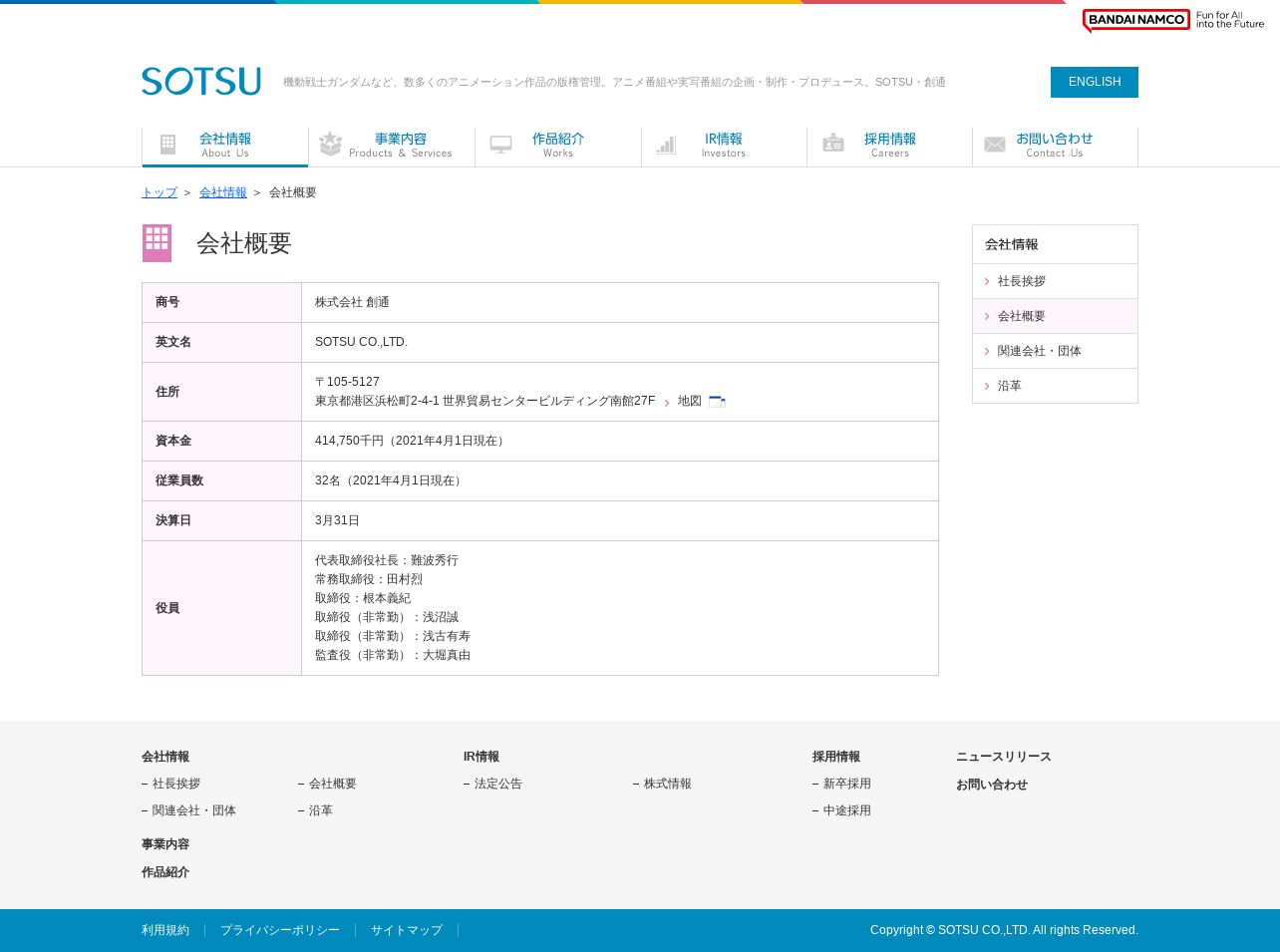
Task: Click the envelope icon for お問い合わせ
Action: point(995,145)
